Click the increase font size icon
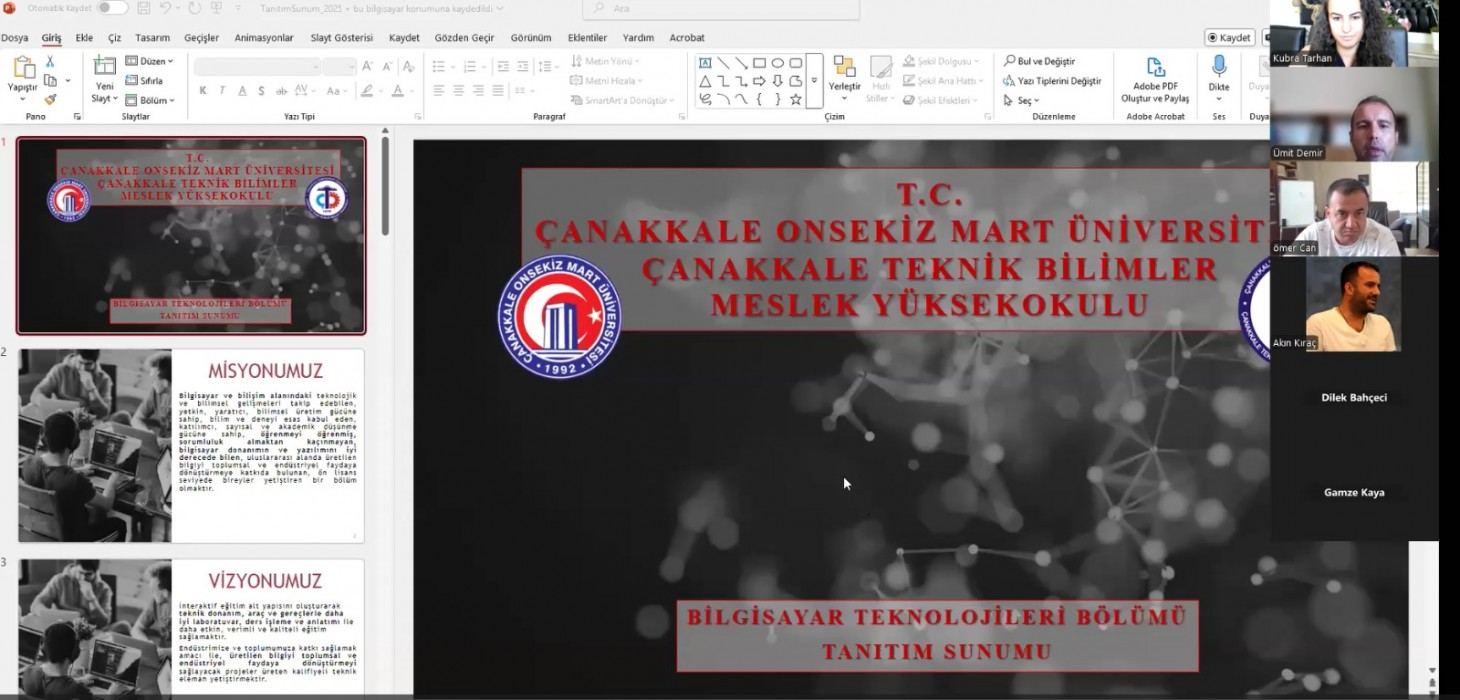1460x700 pixels. 367,66
